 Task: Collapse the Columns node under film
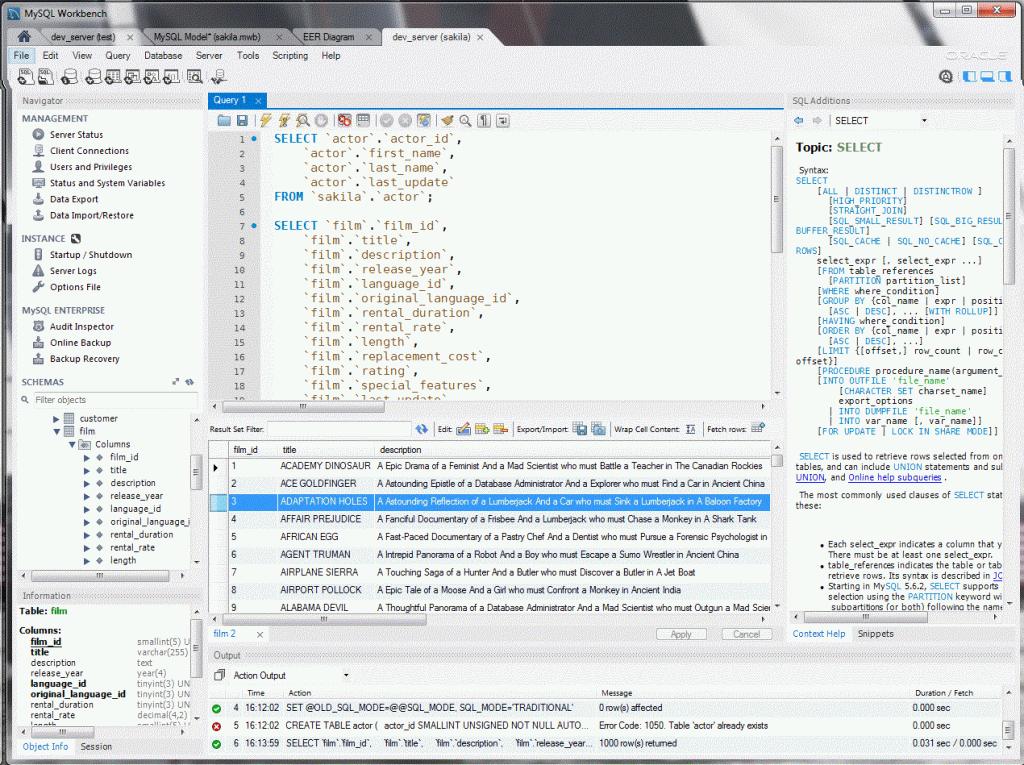[x=72, y=444]
